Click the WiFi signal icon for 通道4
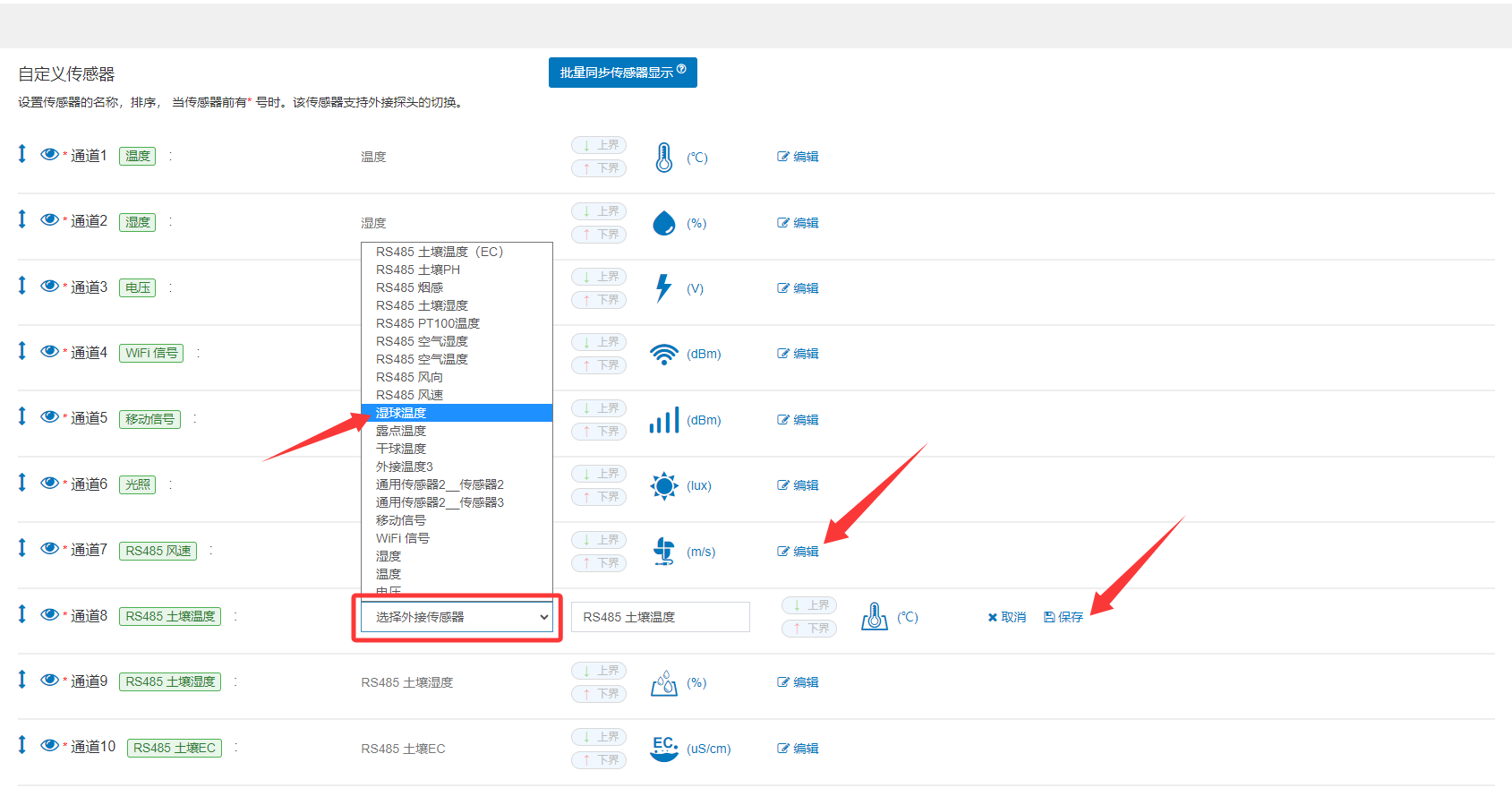Screen dimensions: 1512x788 [663, 354]
